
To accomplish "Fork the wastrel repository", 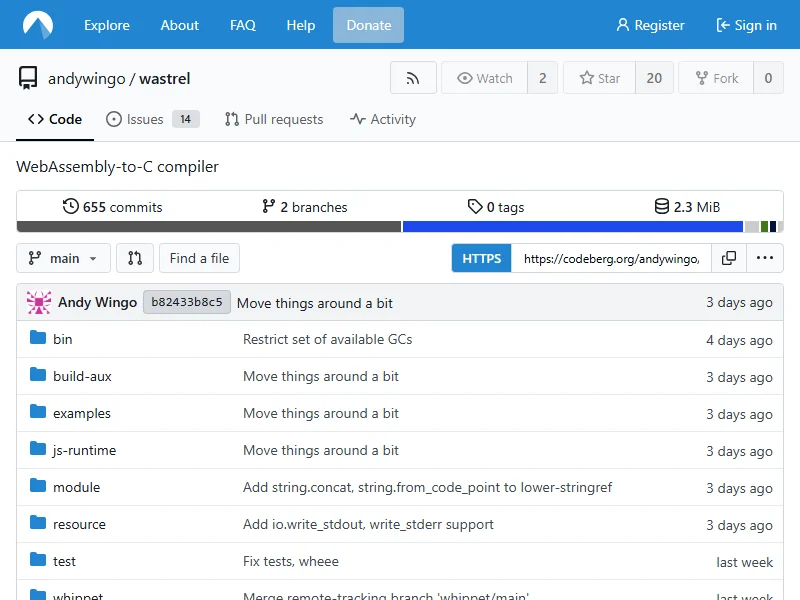I will coord(714,78).
